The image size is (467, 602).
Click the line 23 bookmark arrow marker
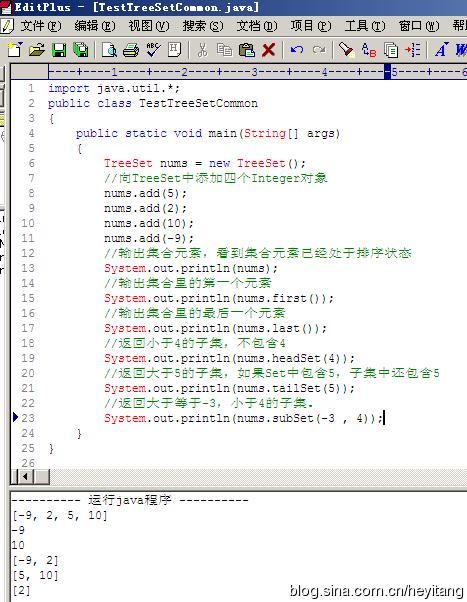tap(15, 417)
